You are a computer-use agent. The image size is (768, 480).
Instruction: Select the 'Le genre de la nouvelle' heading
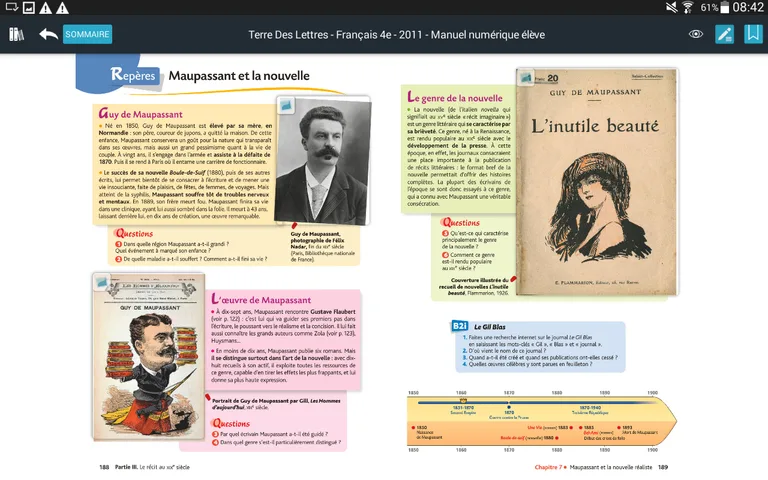(455, 97)
